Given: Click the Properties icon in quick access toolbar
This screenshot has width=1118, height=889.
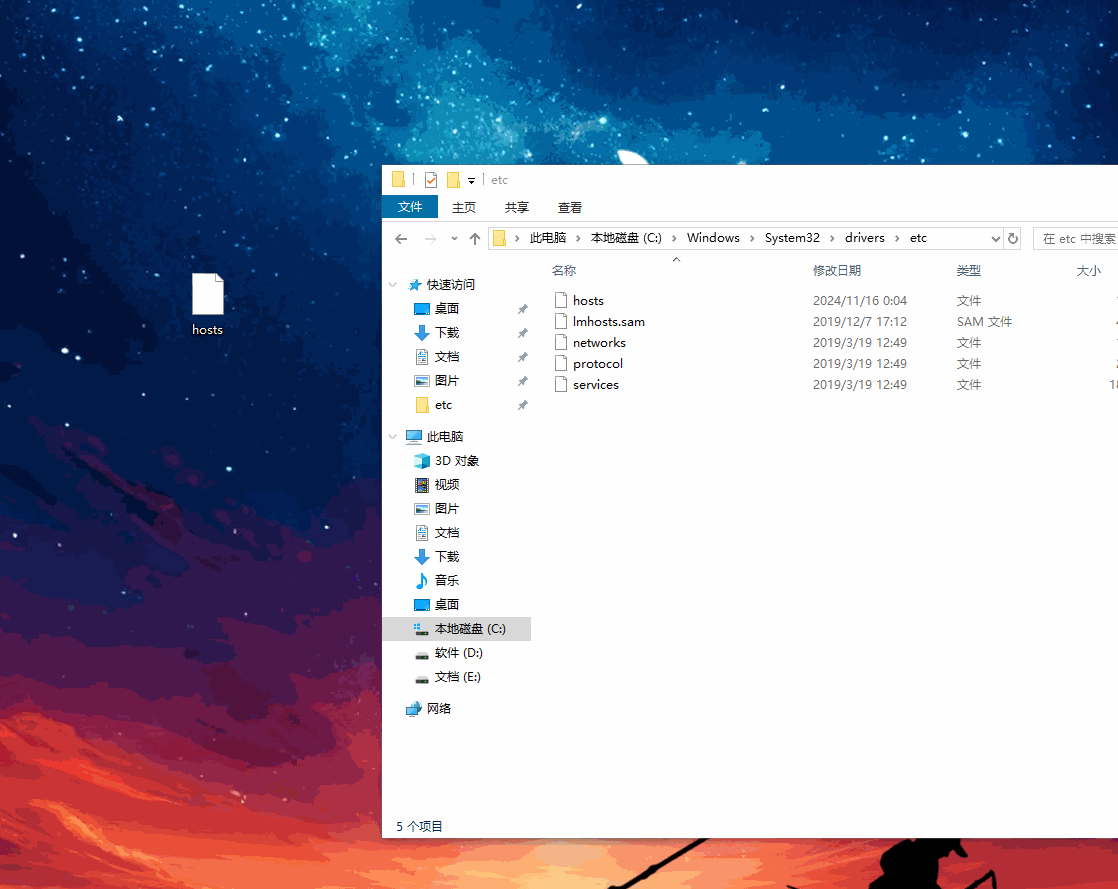Looking at the screenshot, I should (431, 180).
